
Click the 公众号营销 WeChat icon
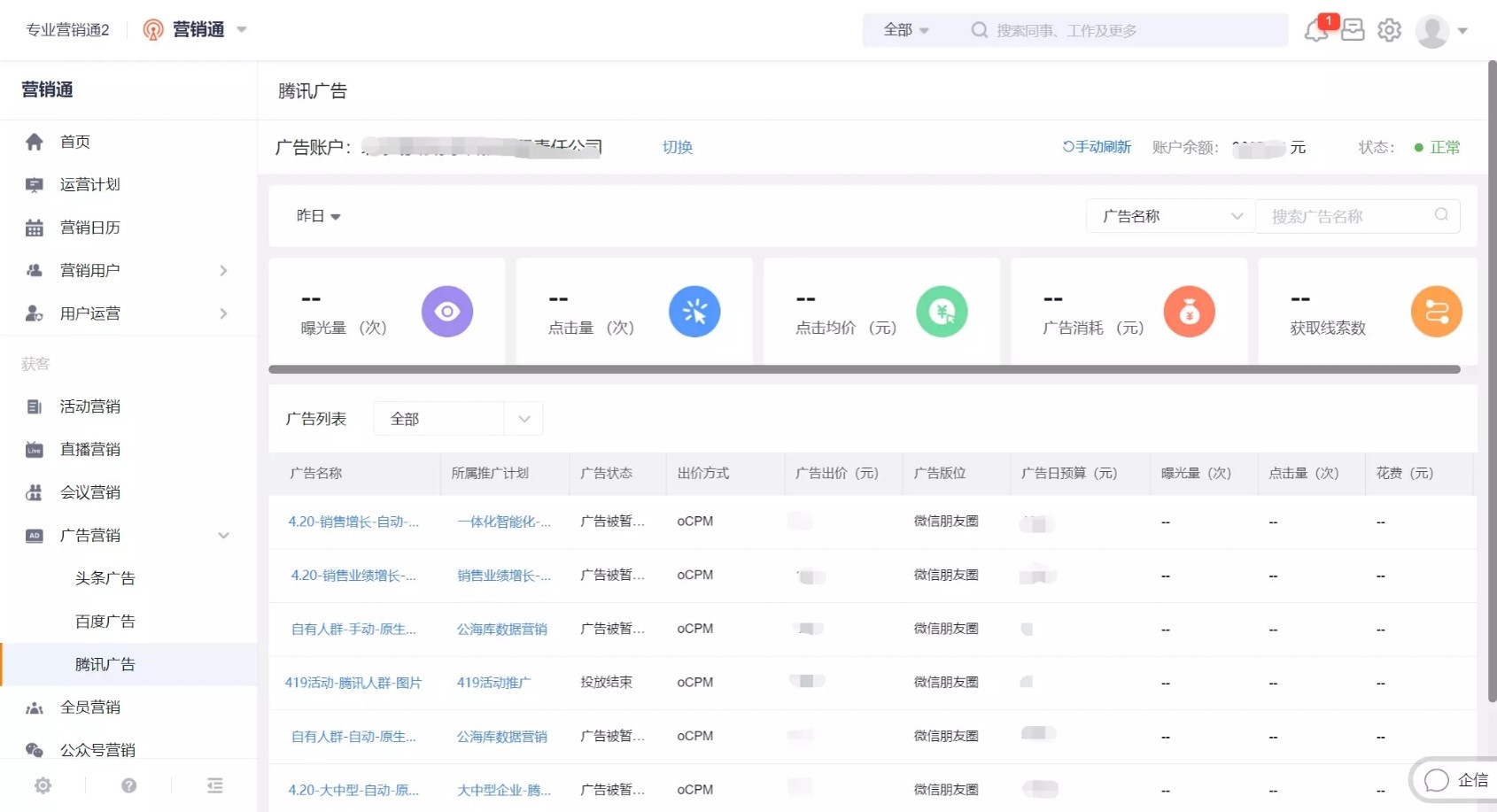click(x=35, y=750)
